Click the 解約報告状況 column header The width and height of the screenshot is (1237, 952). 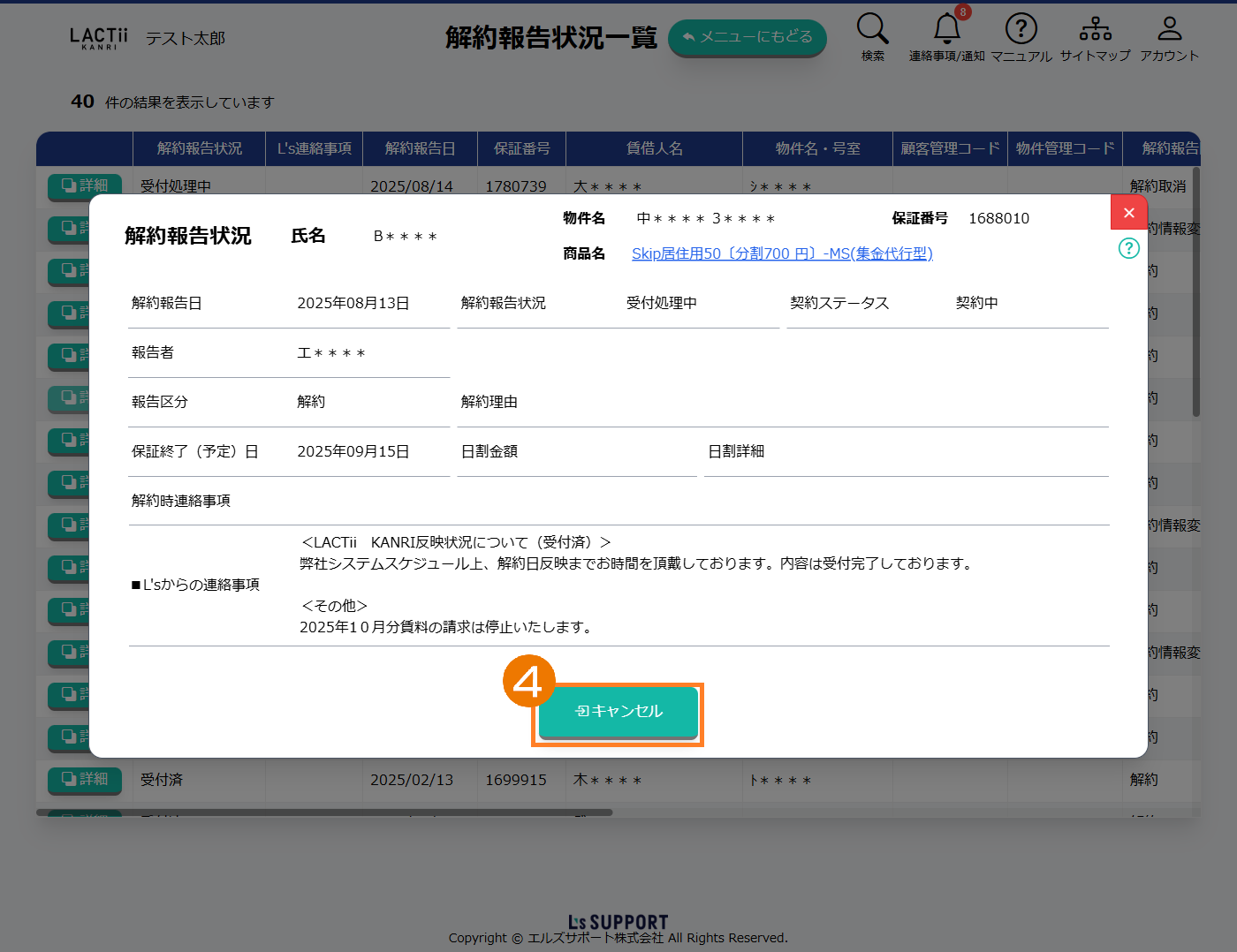199,148
